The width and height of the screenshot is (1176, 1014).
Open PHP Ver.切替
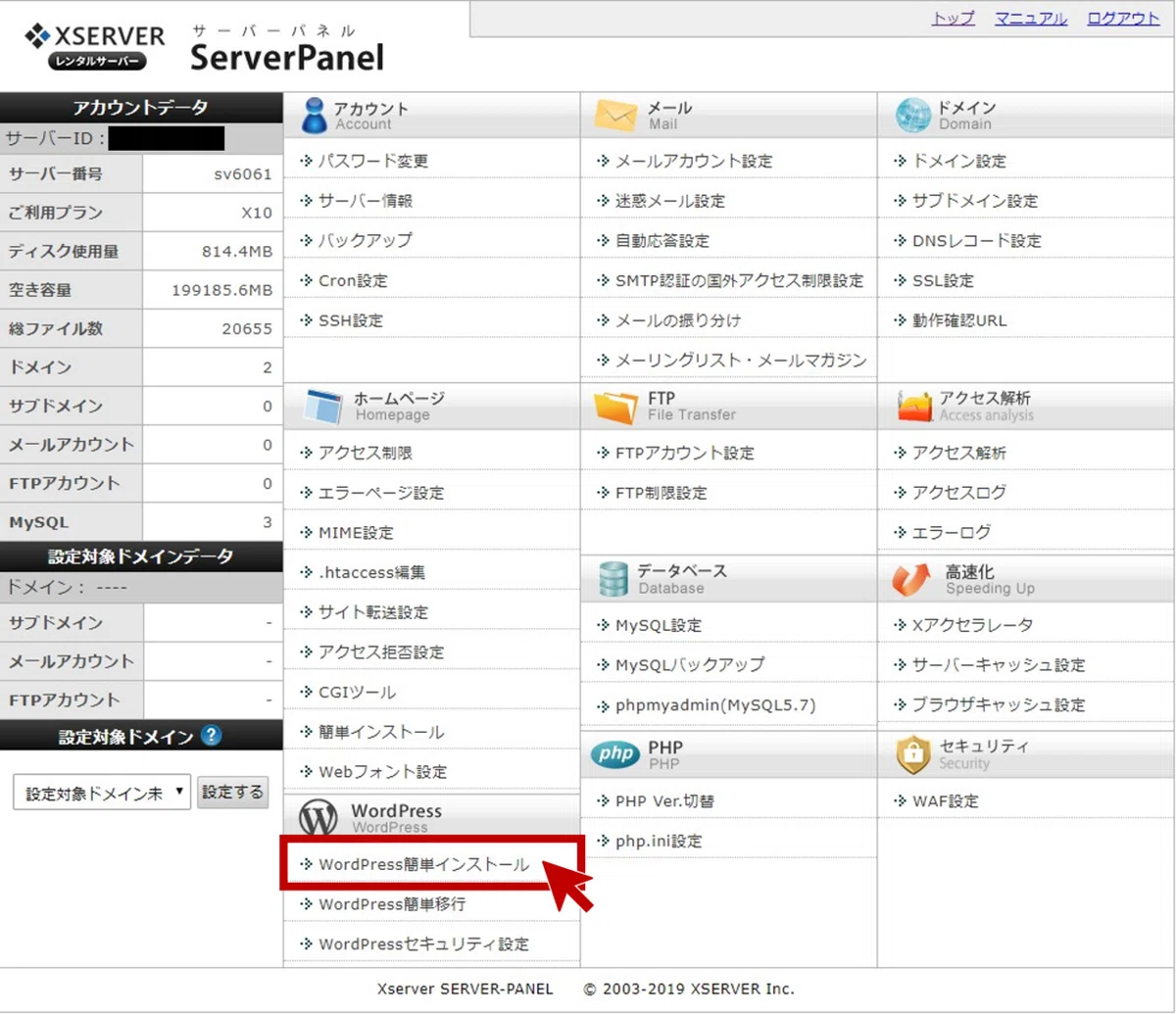pos(665,801)
